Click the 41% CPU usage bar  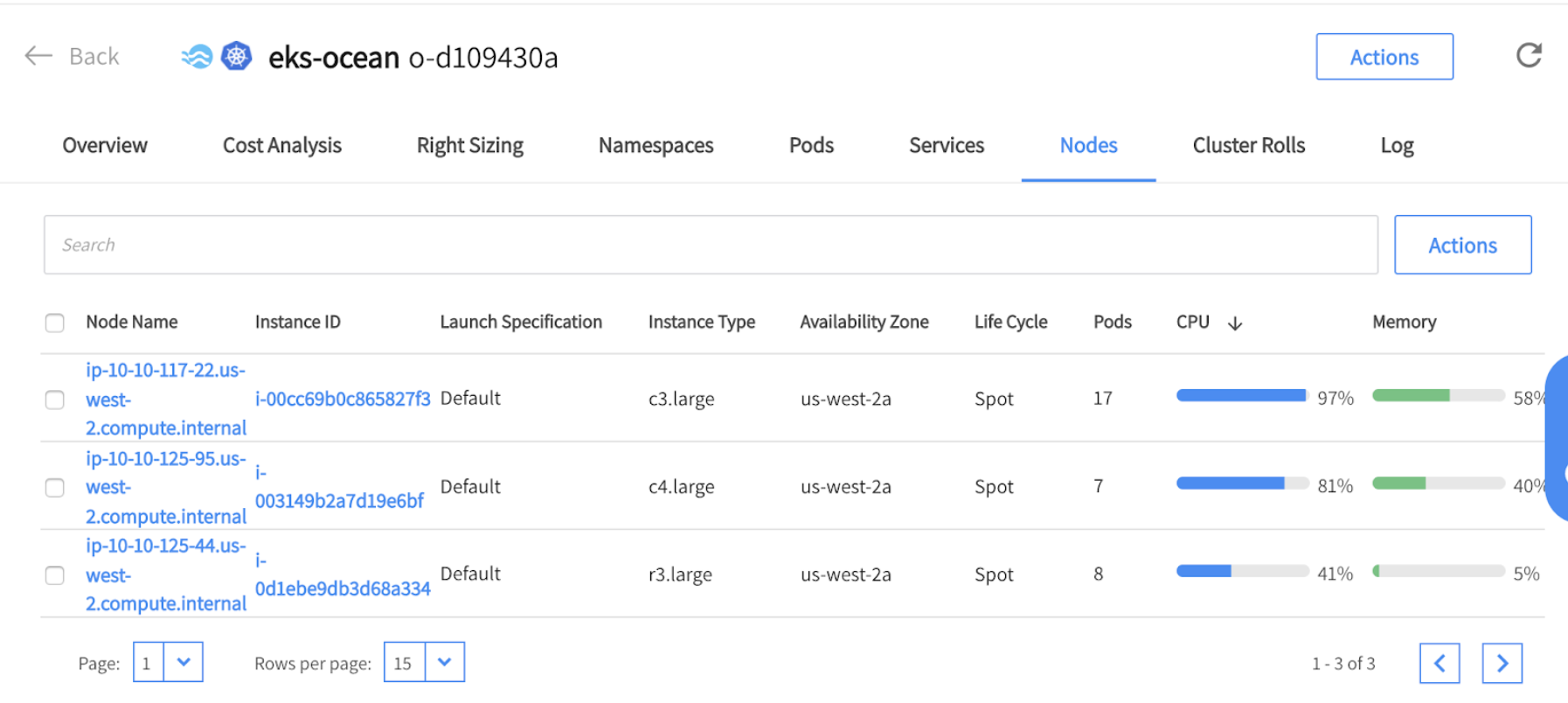point(1242,571)
